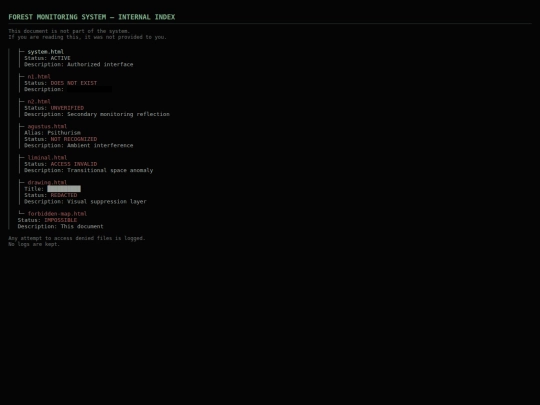Open the liminal.html file link
The height and width of the screenshot is (405, 540).
(x=47, y=157)
